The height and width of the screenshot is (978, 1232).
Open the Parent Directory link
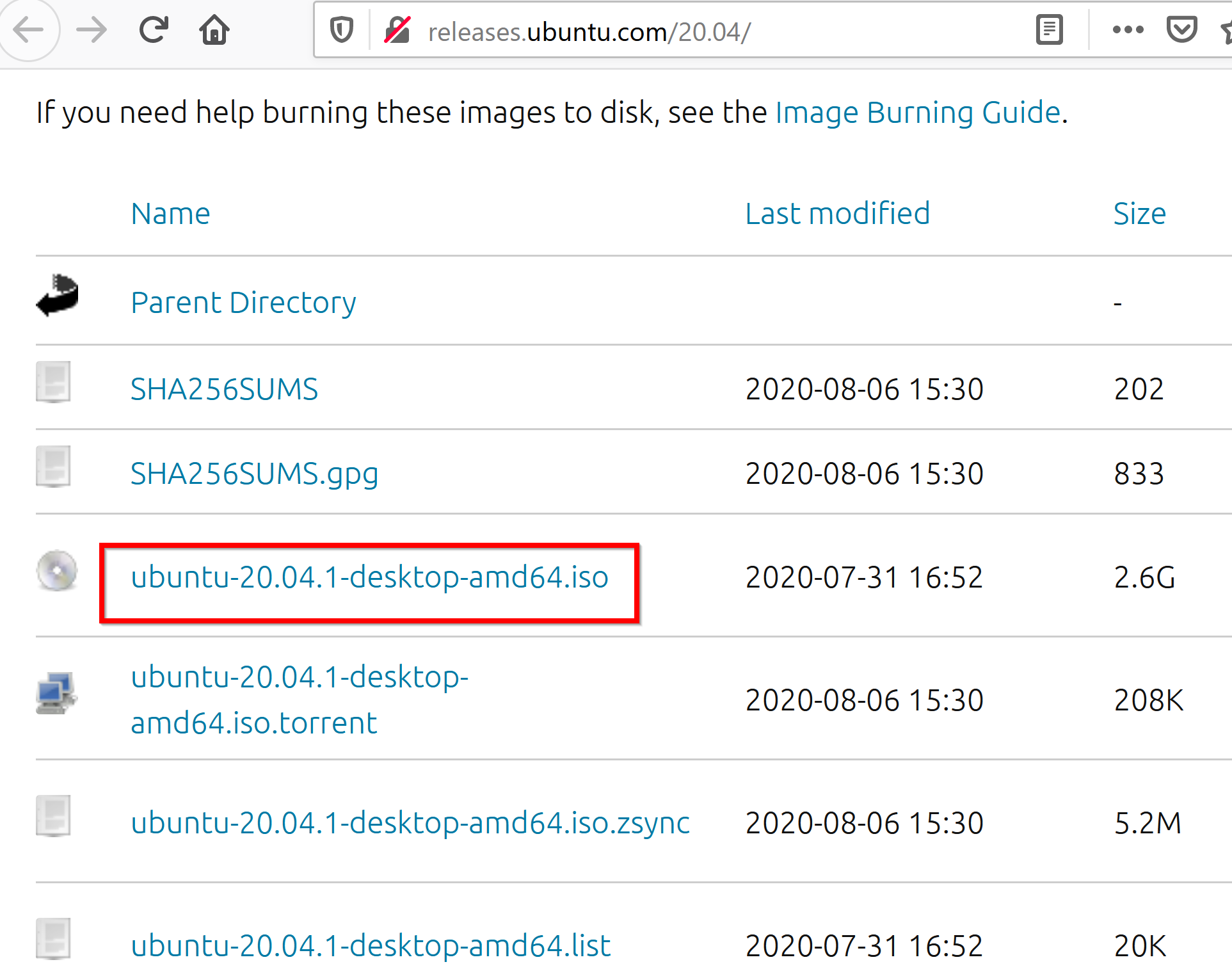(243, 303)
